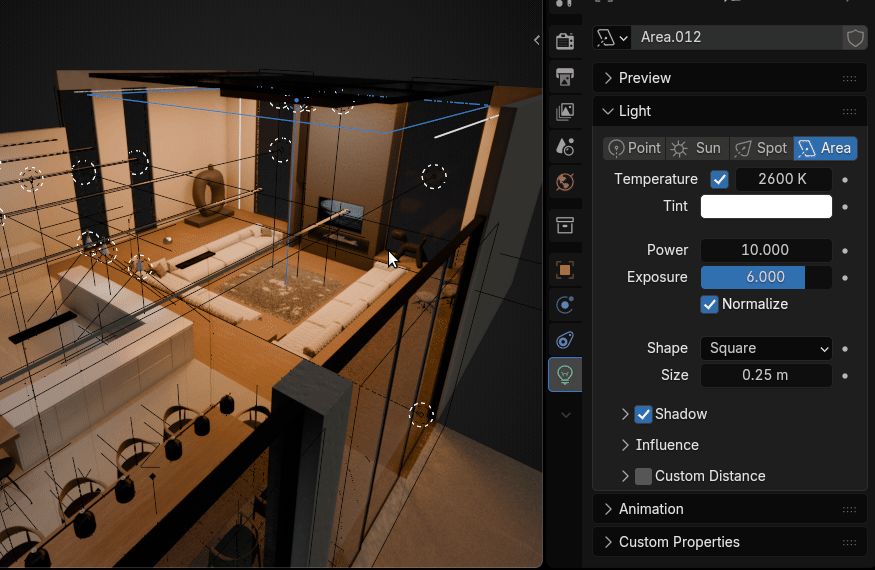Expand the Custom Distance subpanel arrow
The width and height of the screenshot is (875, 570).
pyautogui.click(x=625, y=476)
